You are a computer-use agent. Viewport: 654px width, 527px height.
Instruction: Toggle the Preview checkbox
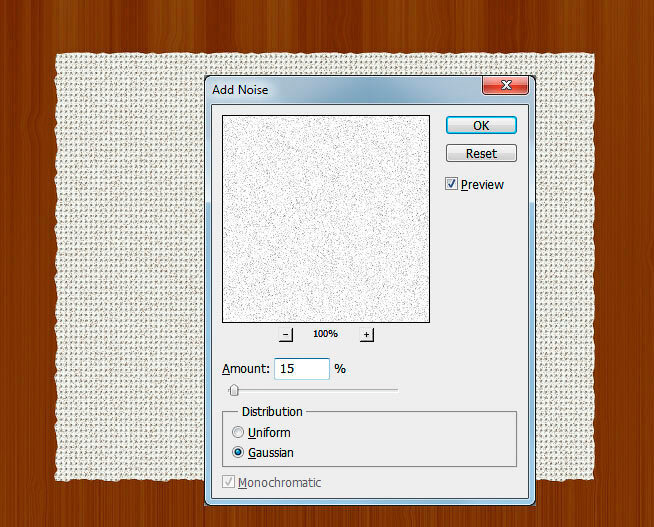coord(451,184)
